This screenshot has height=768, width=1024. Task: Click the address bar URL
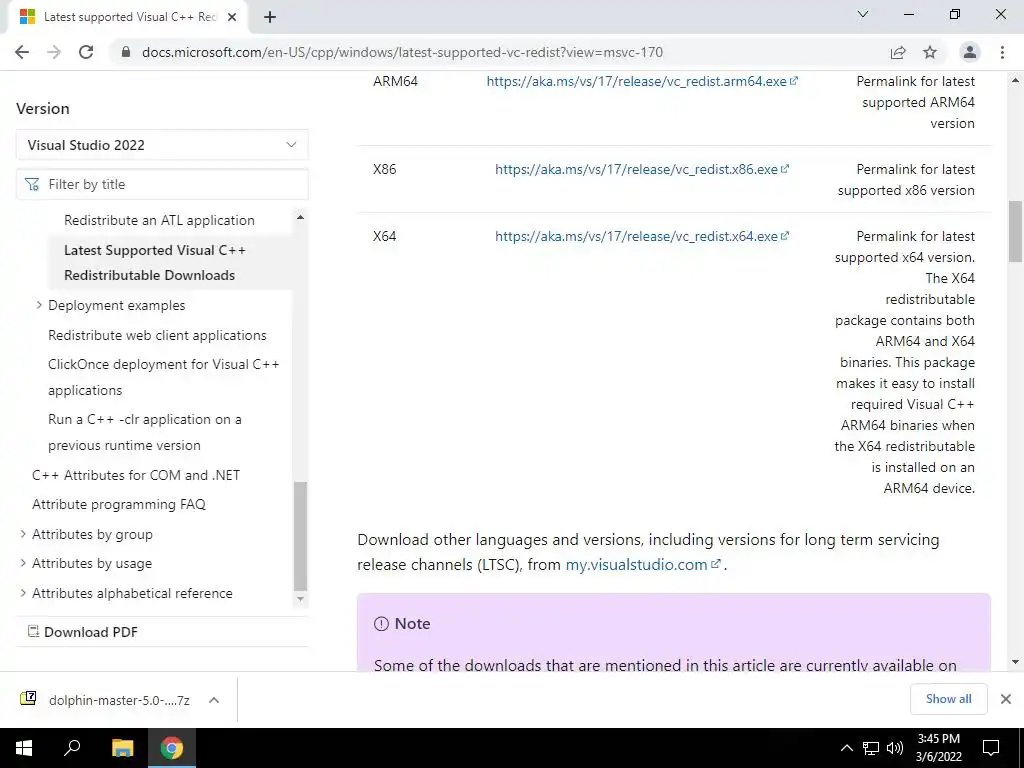[402, 52]
